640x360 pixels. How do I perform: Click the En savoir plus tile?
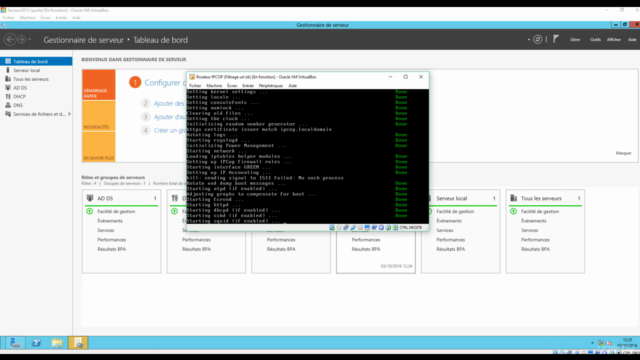pyautogui.click(x=99, y=147)
